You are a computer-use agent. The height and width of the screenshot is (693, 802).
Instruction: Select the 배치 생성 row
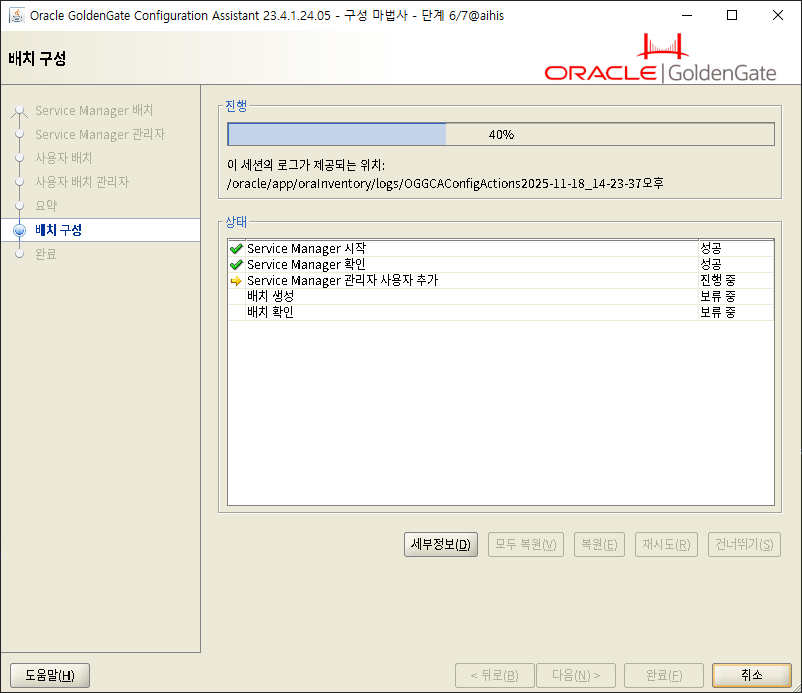501,297
